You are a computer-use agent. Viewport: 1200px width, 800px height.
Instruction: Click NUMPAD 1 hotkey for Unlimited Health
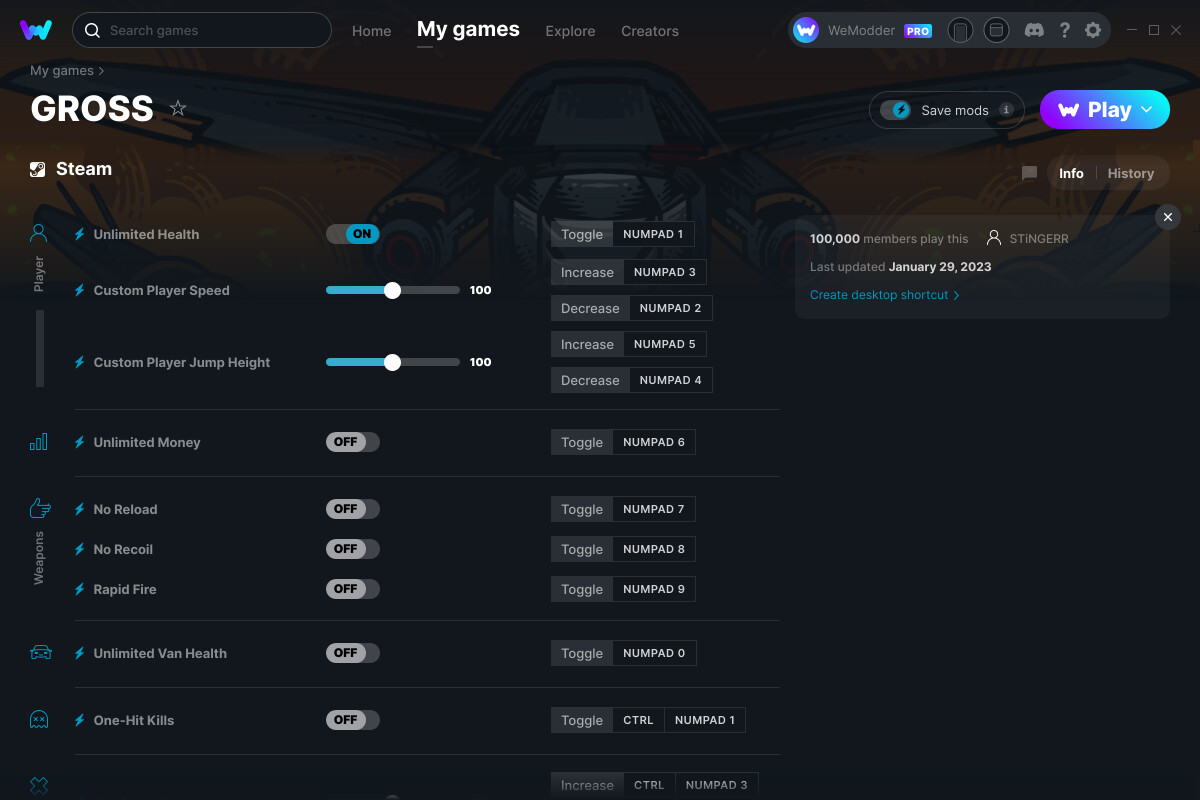click(x=653, y=234)
